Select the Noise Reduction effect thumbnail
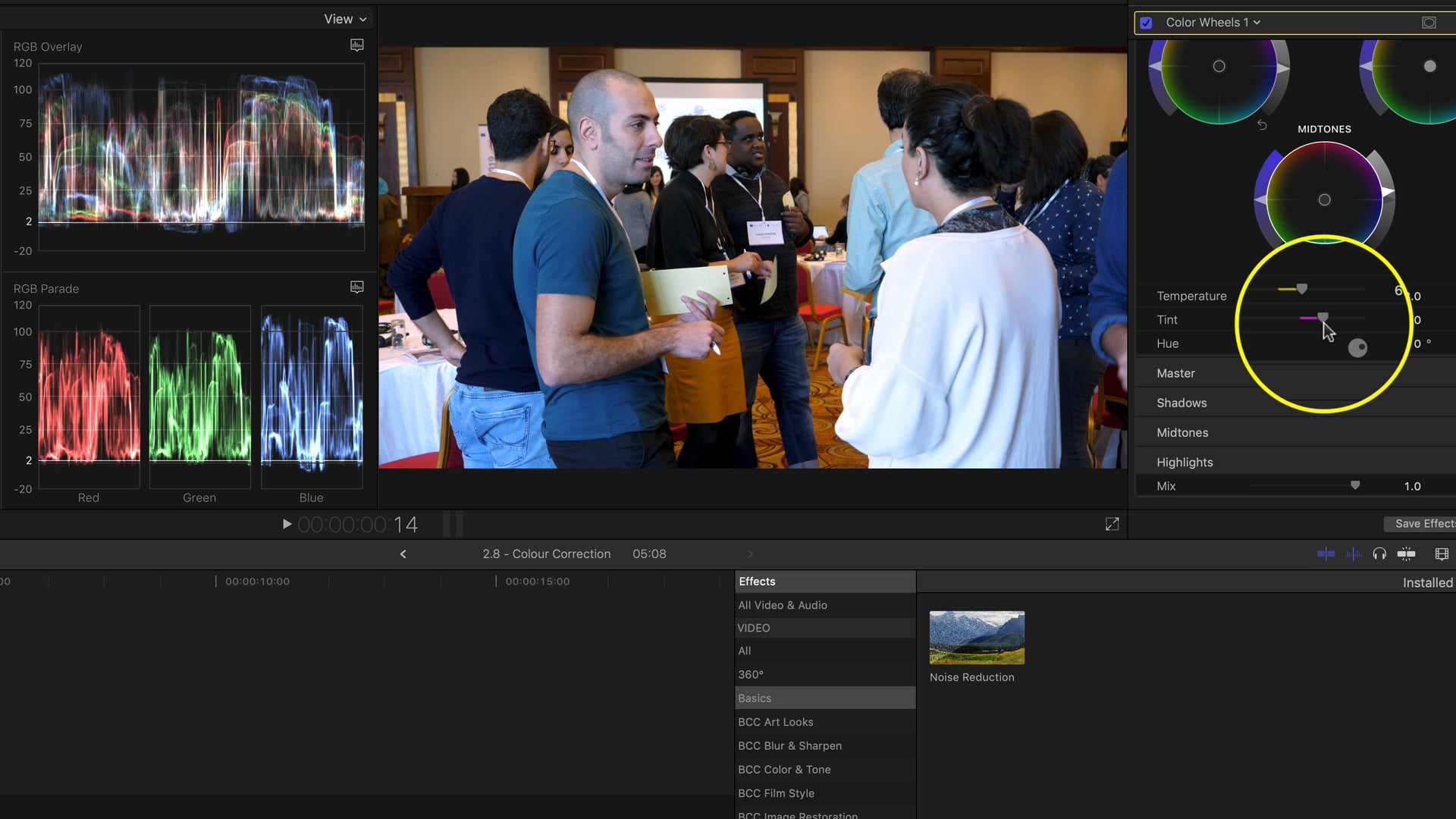Viewport: 1456px width, 819px height. 977,637
